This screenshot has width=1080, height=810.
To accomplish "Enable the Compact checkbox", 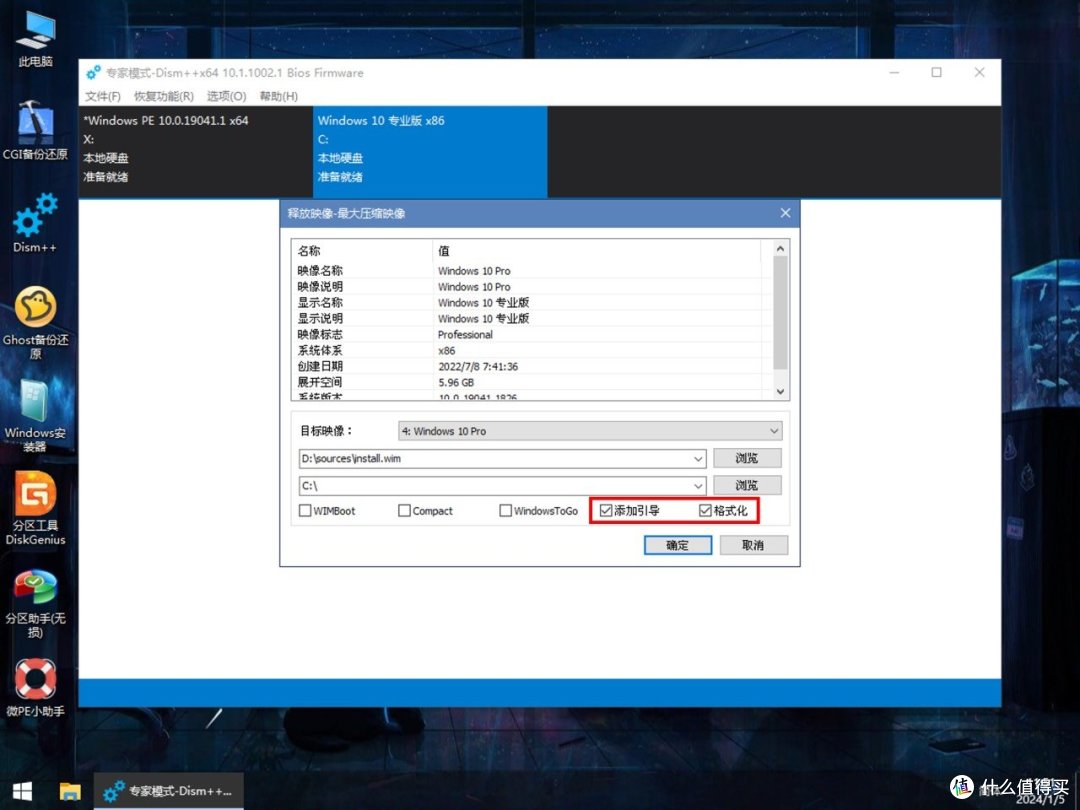I will click(x=404, y=510).
